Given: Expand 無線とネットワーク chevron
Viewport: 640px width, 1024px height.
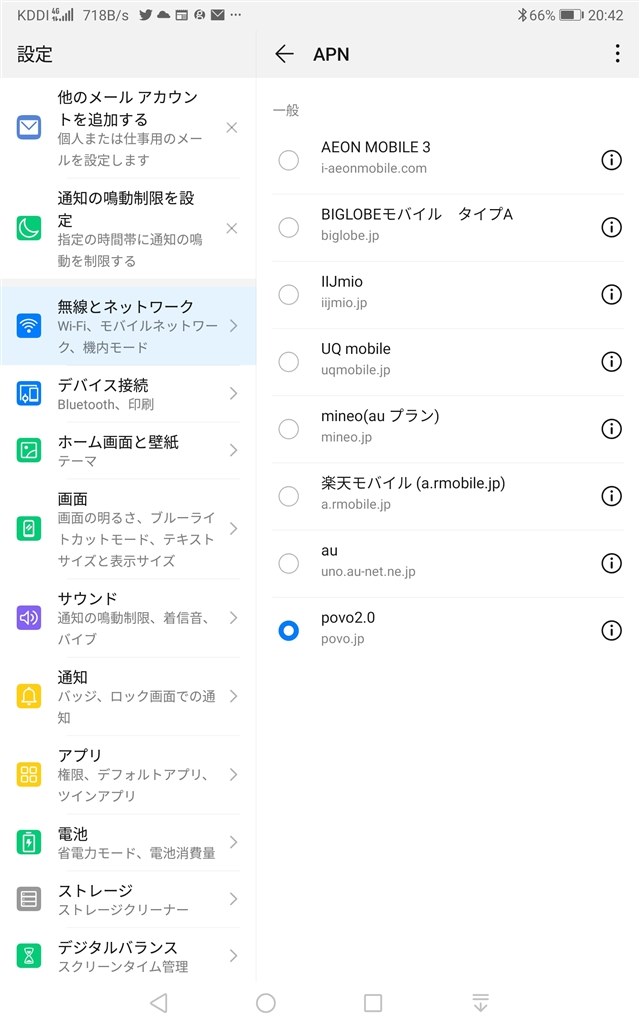Looking at the screenshot, I should 233,325.
